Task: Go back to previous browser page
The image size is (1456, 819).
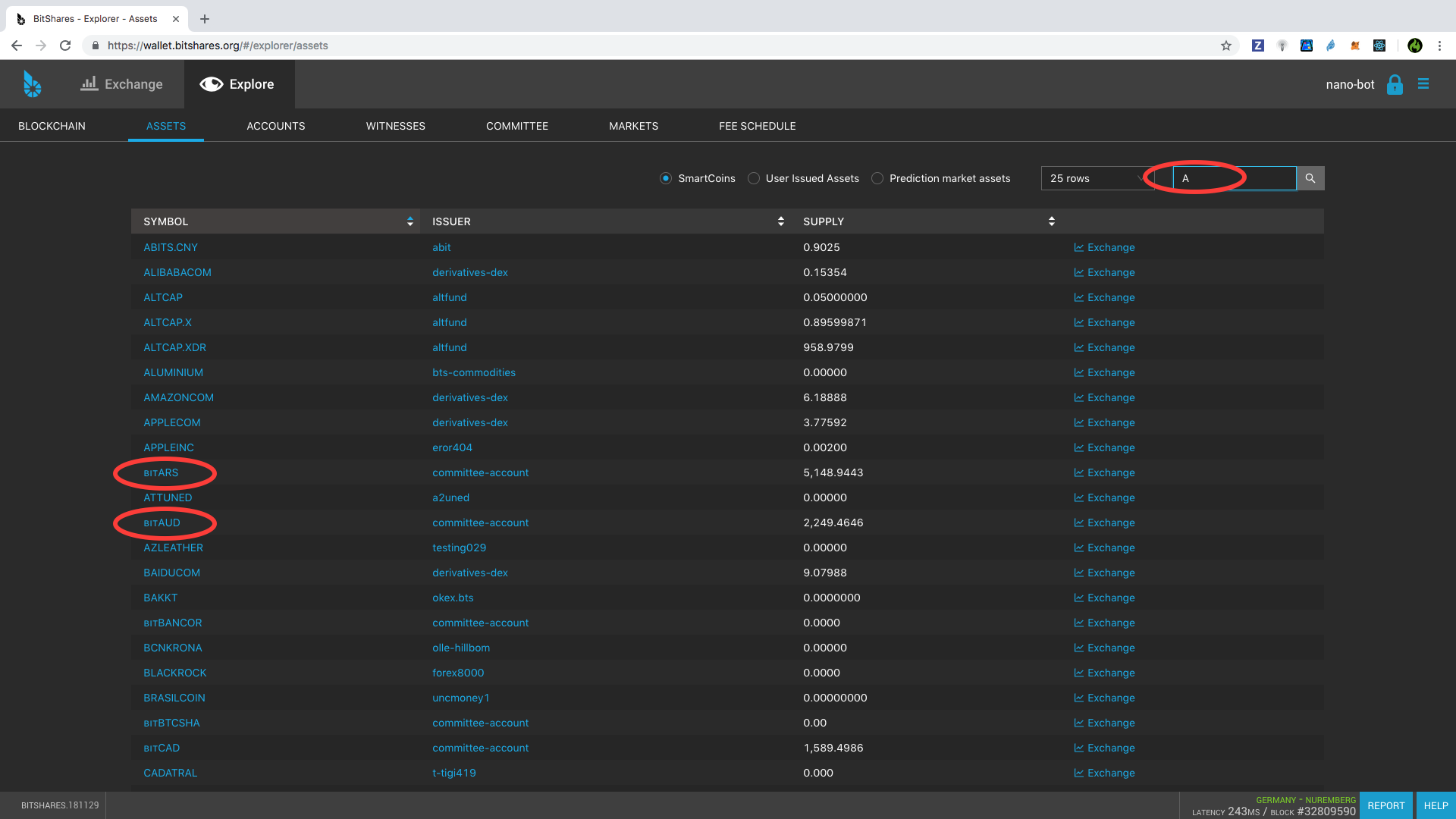Action: pyautogui.click(x=17, y=45)
